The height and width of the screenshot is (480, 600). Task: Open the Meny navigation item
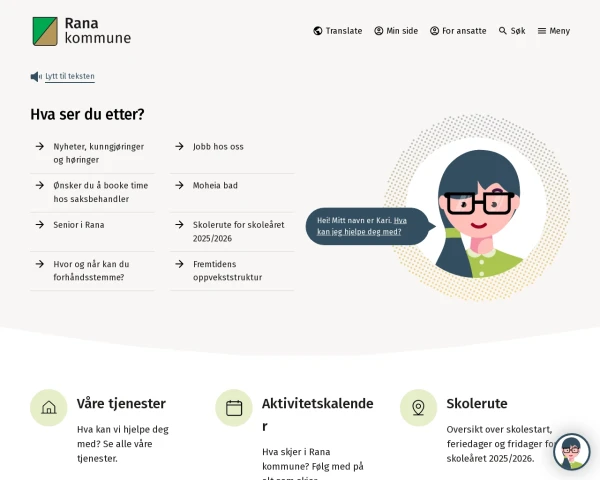554,31
